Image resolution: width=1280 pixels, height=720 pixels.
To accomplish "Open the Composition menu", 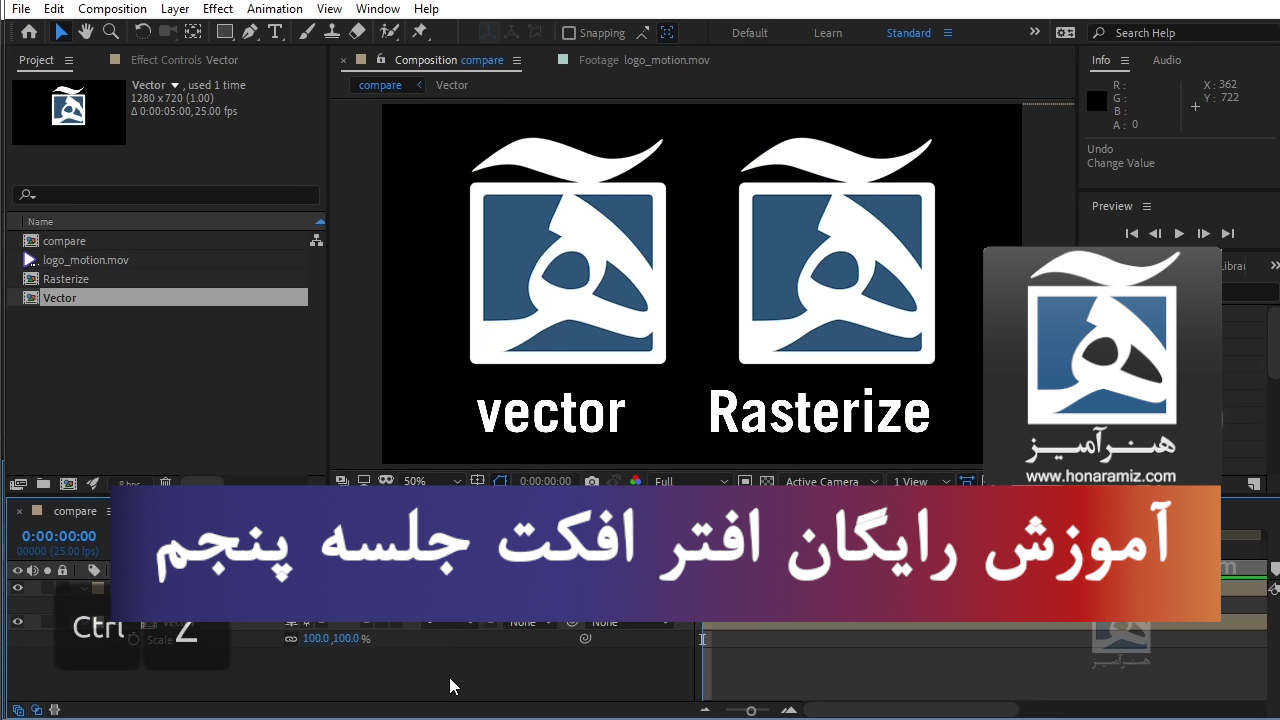I will coord(112,9).
